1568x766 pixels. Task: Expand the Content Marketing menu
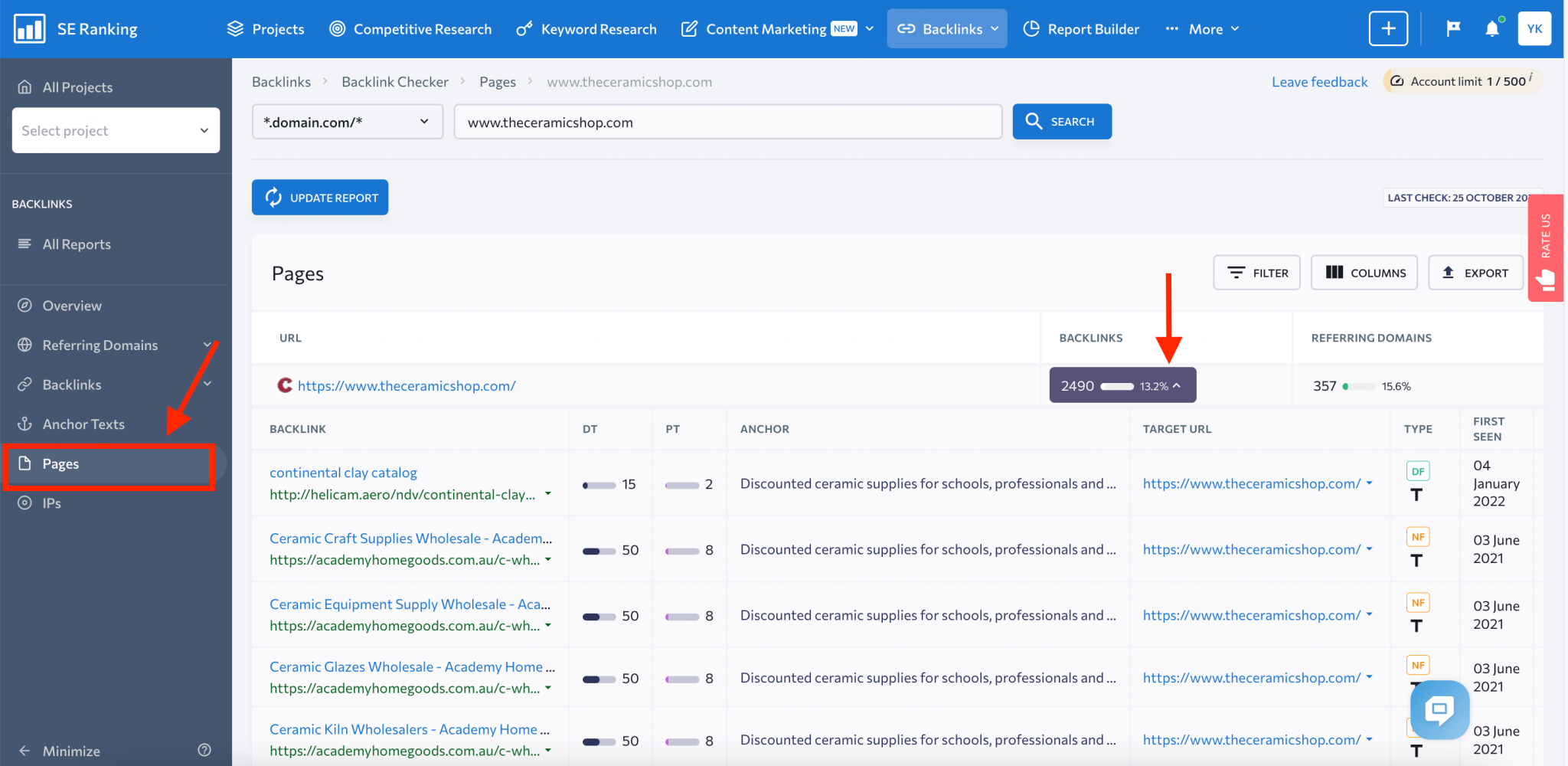pos(869,28)
